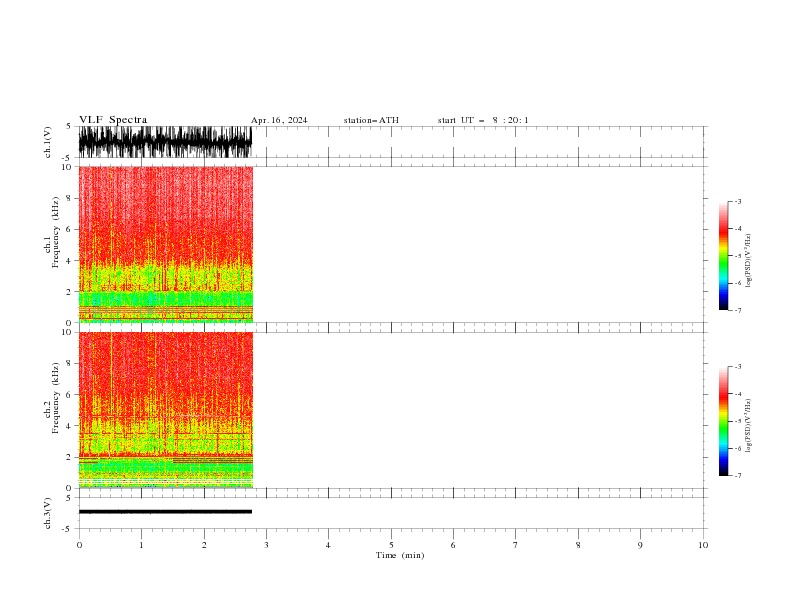Click the ch.2 colorbar 'log(PSD)(V²/Hz)' label
Screen dimensions: 792x612
point(748,426)
